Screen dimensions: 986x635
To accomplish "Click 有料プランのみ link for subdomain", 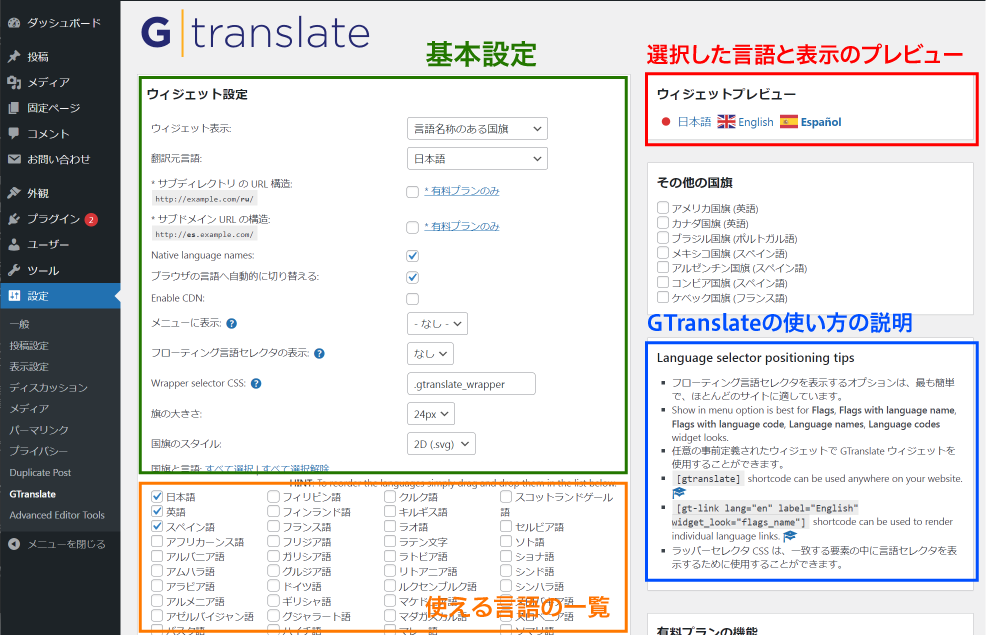I will coord(462,226).
